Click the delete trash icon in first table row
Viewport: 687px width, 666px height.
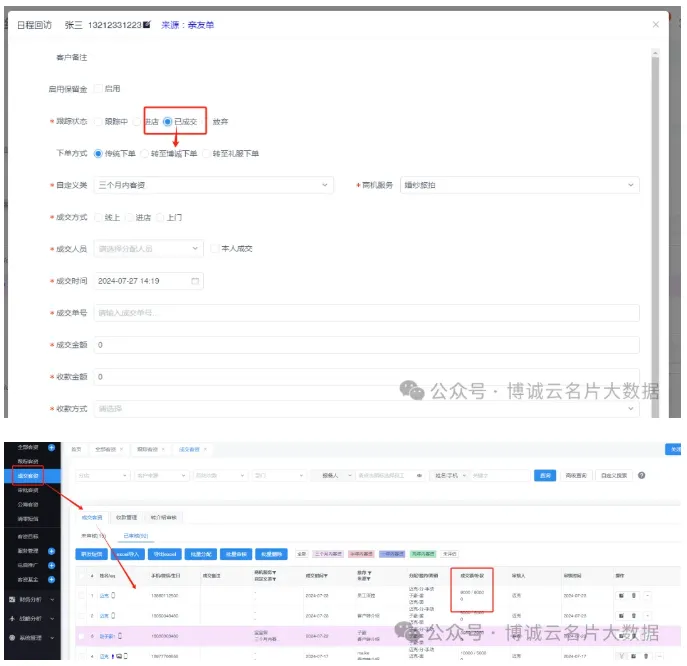[632, 595]
